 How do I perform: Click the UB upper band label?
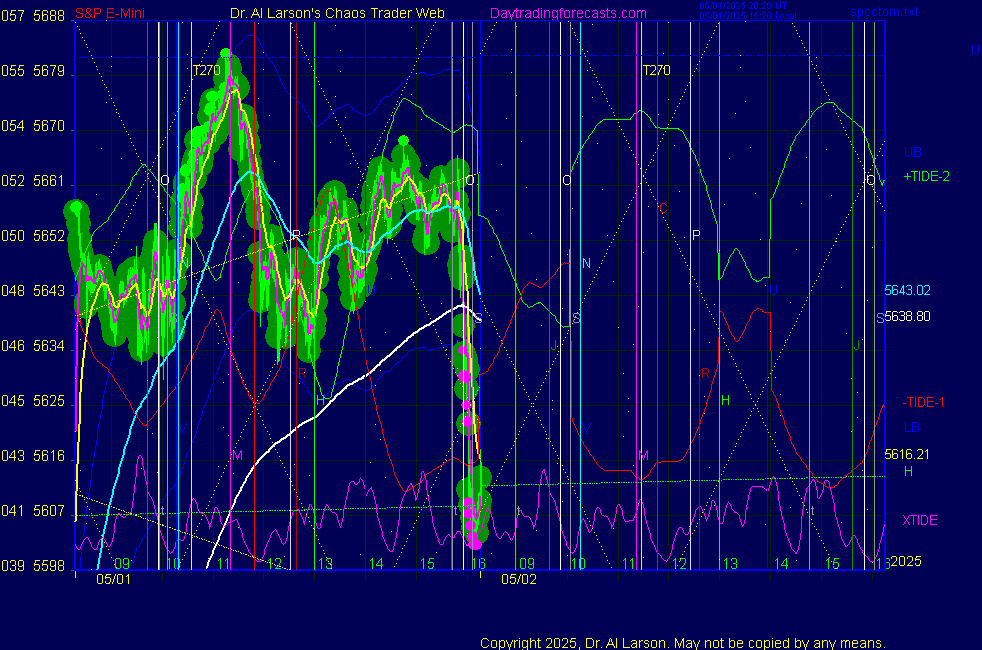pos(912,153)
